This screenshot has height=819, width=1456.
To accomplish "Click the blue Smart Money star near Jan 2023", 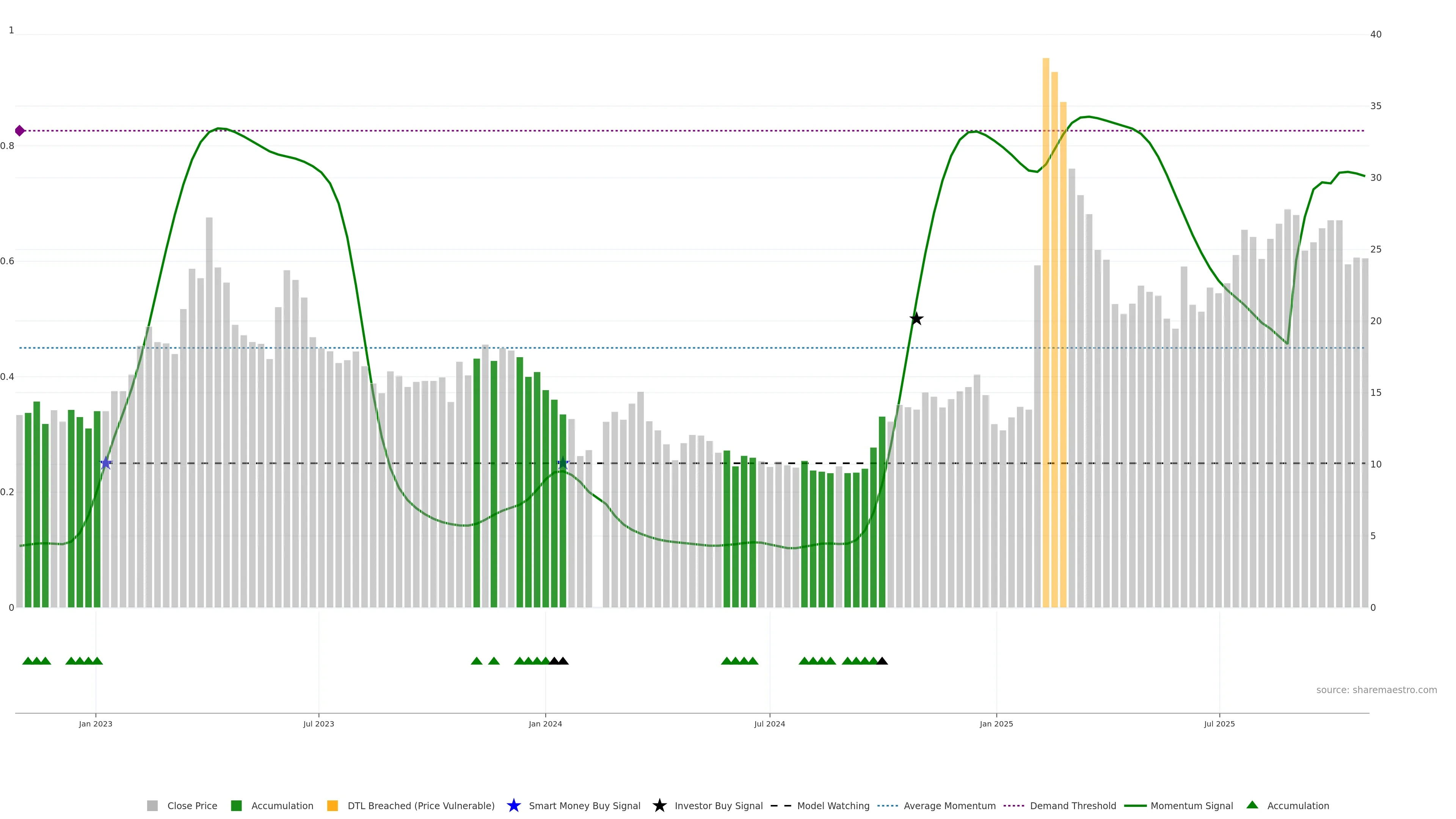I will 106,463.
